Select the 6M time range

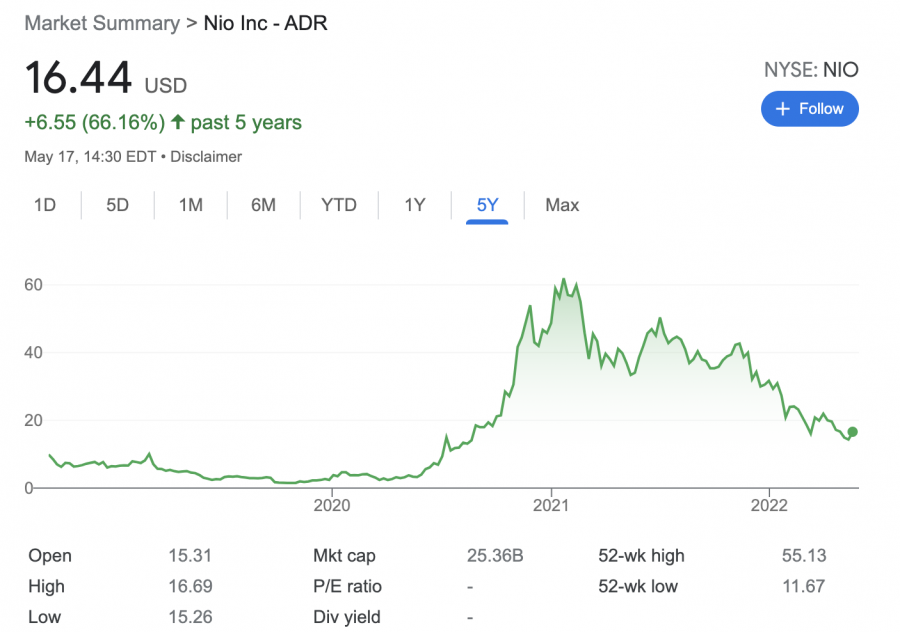[x=263, y=205]
